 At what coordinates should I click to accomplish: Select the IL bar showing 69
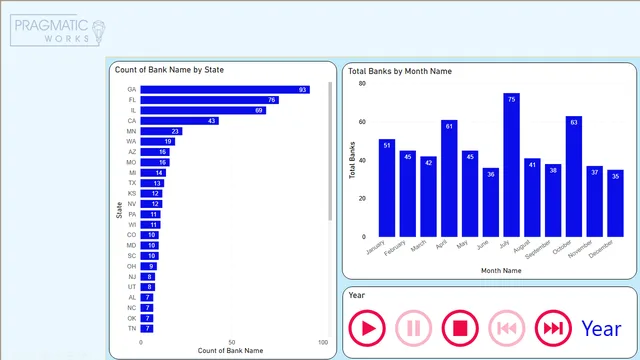(203, 110)
